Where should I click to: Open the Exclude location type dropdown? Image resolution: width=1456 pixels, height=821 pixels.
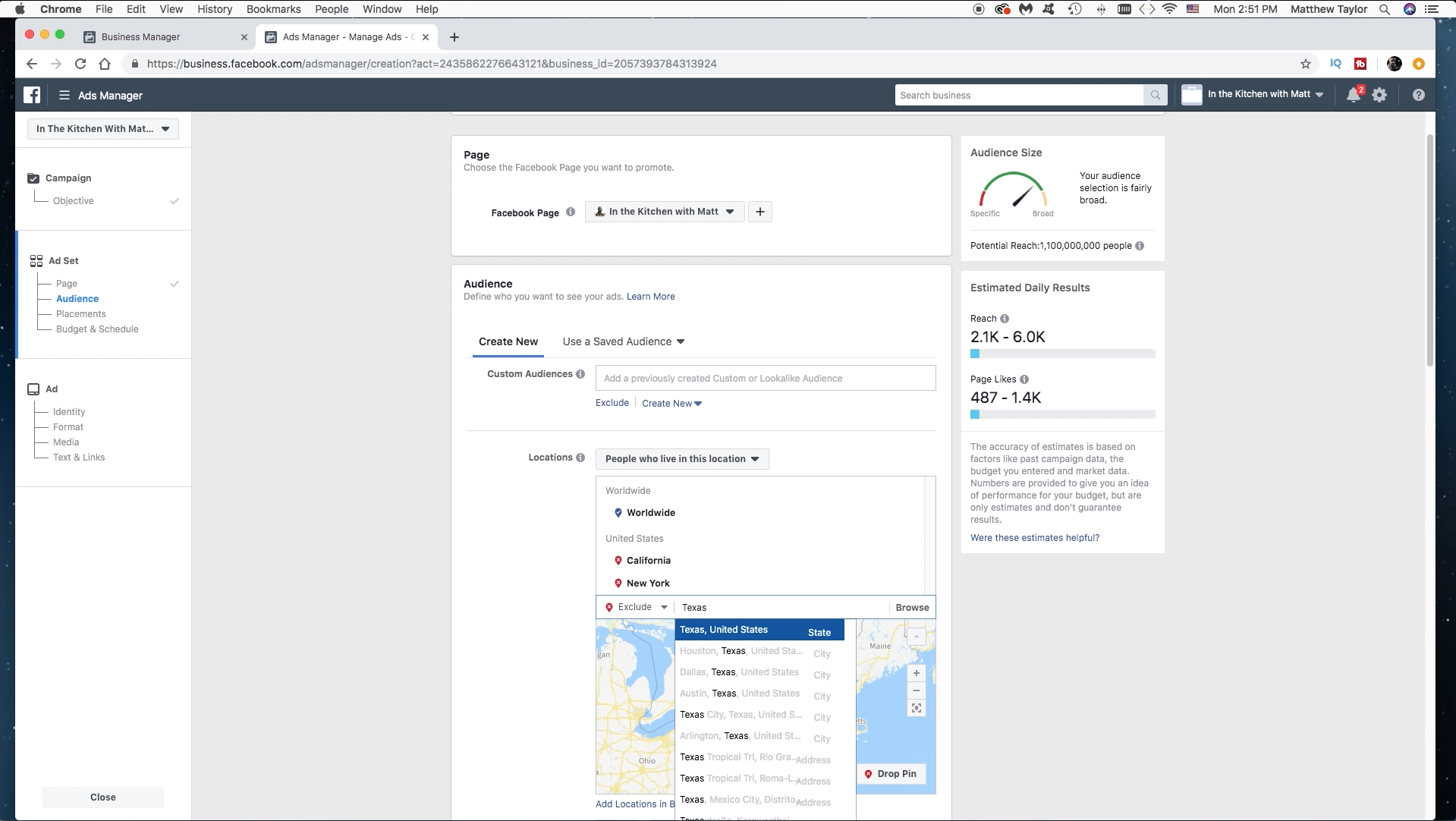[x=636, y=607]
